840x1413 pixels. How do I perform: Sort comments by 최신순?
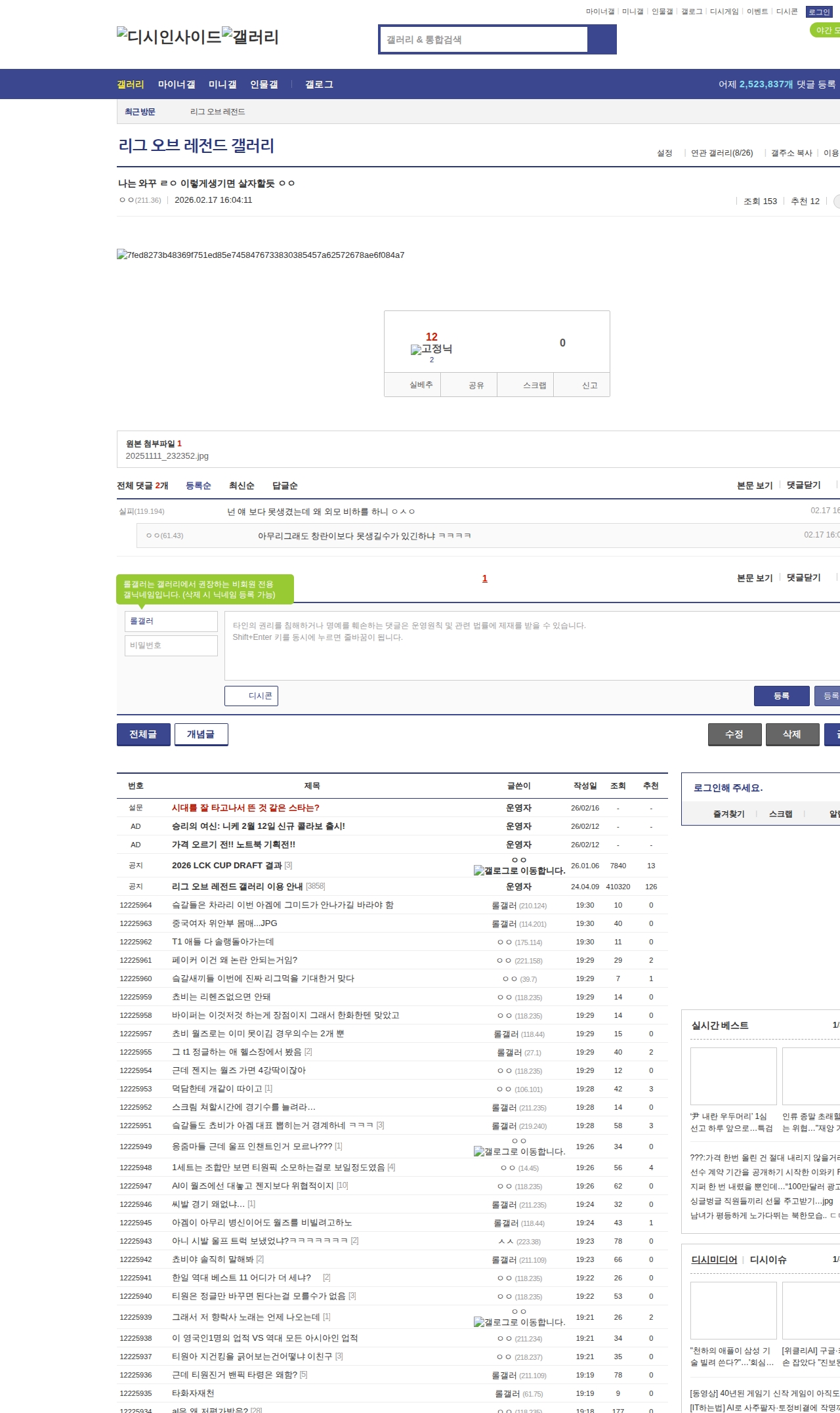tap(241, 486)
